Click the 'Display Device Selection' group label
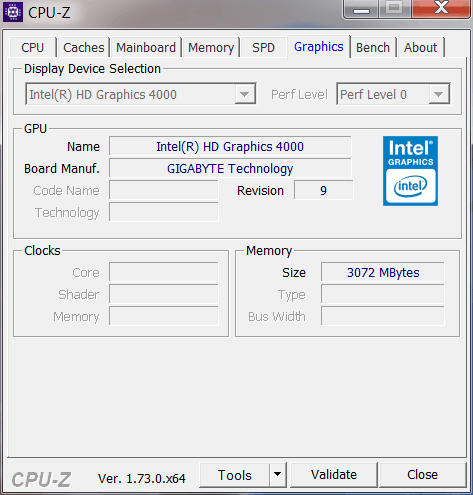 pyautogui.click(x=92, y=69)
